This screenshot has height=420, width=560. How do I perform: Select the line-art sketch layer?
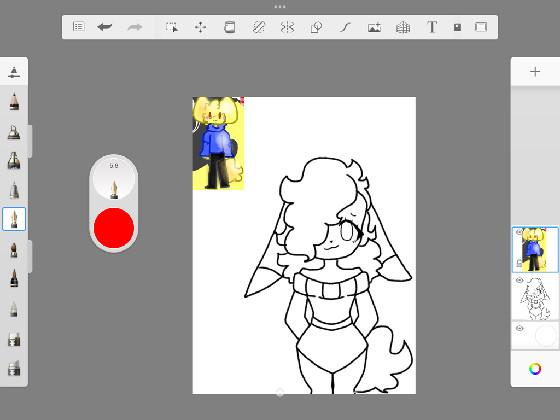(x=535, y=298)
